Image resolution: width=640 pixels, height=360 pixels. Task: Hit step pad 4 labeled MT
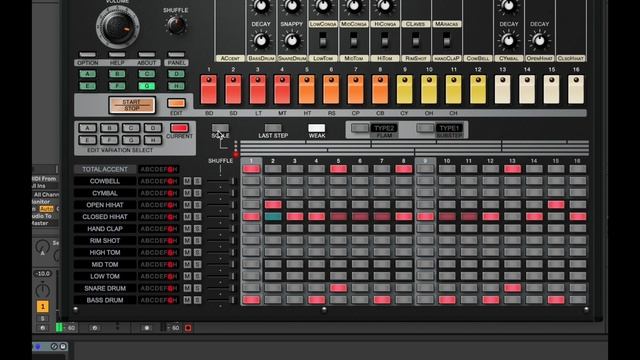282,89
